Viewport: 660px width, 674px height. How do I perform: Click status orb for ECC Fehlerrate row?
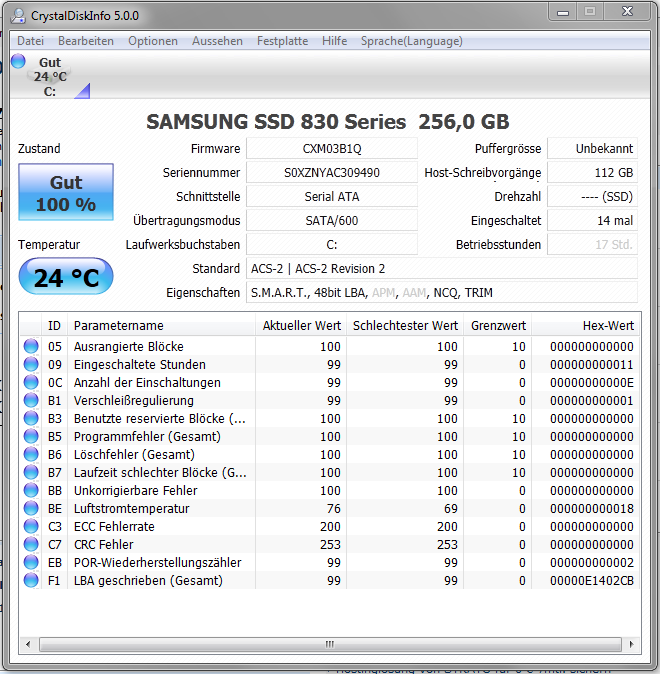31,527
